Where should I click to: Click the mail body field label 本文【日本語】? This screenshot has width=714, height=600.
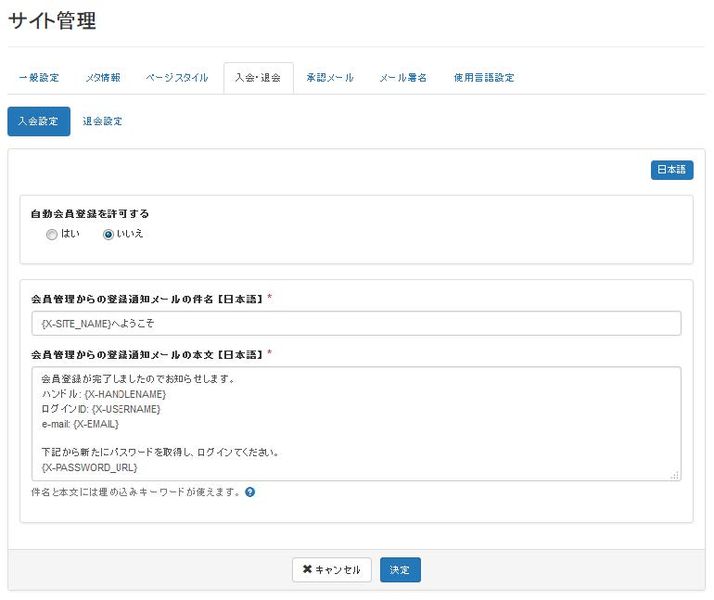pyautogui.click(x=147, y=355)
